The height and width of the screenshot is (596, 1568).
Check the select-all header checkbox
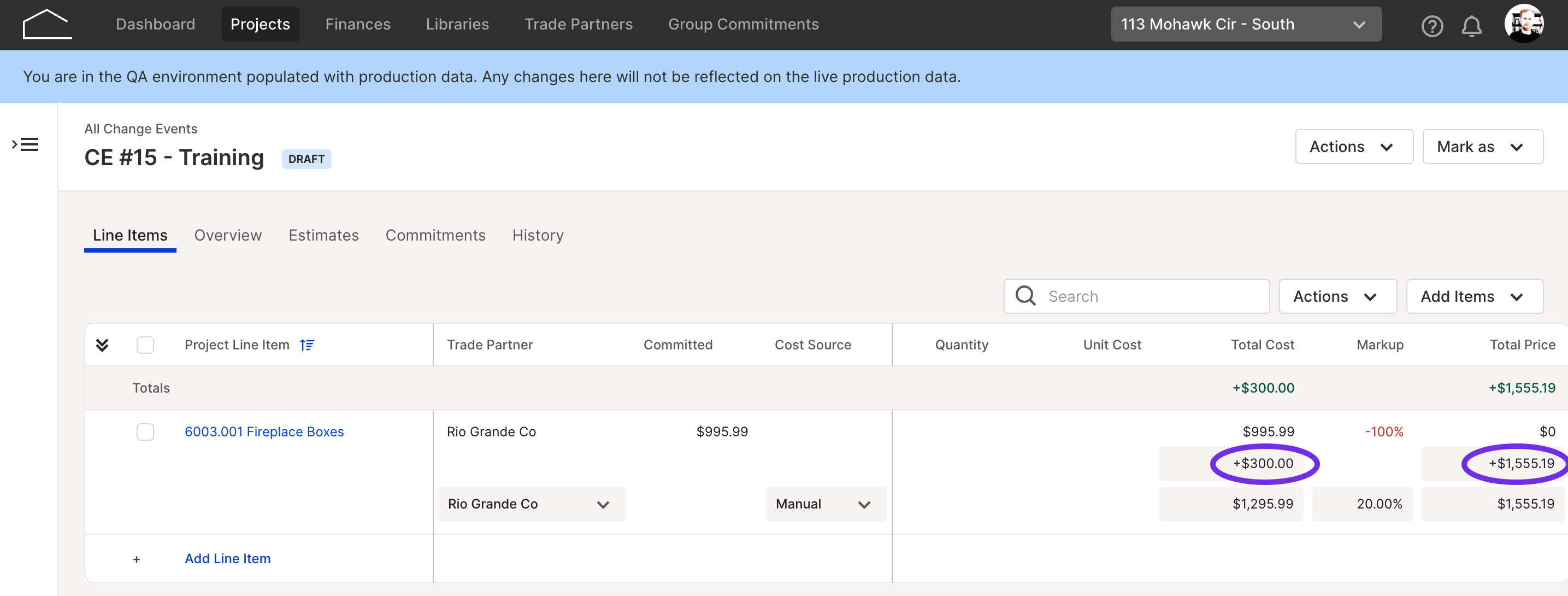[145, 345]
